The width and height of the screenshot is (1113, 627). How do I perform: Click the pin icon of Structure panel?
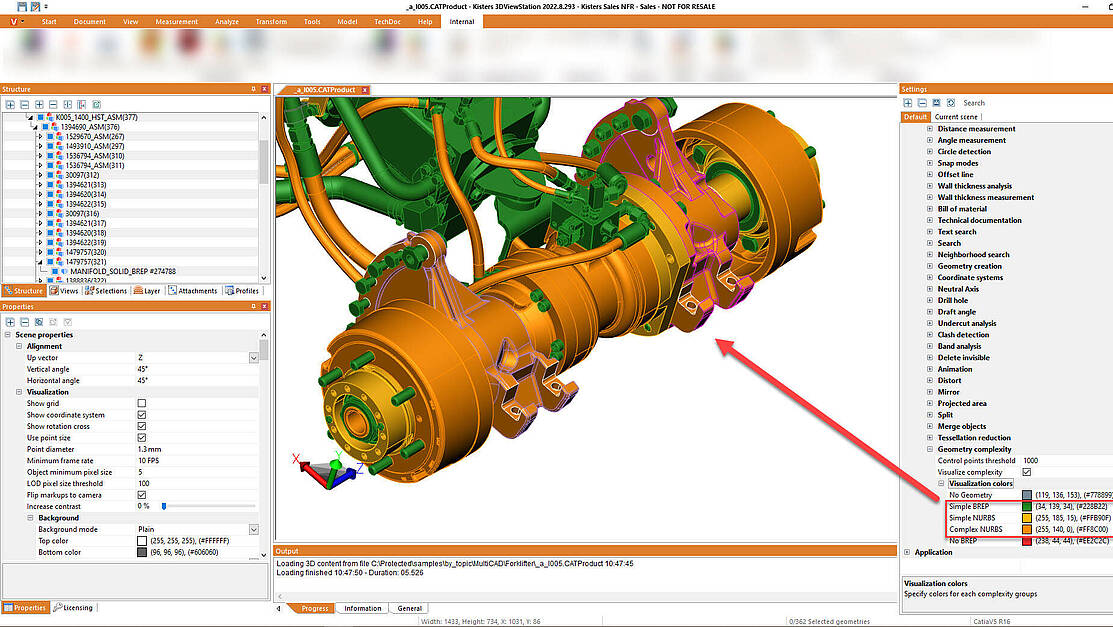pos(253,89)
